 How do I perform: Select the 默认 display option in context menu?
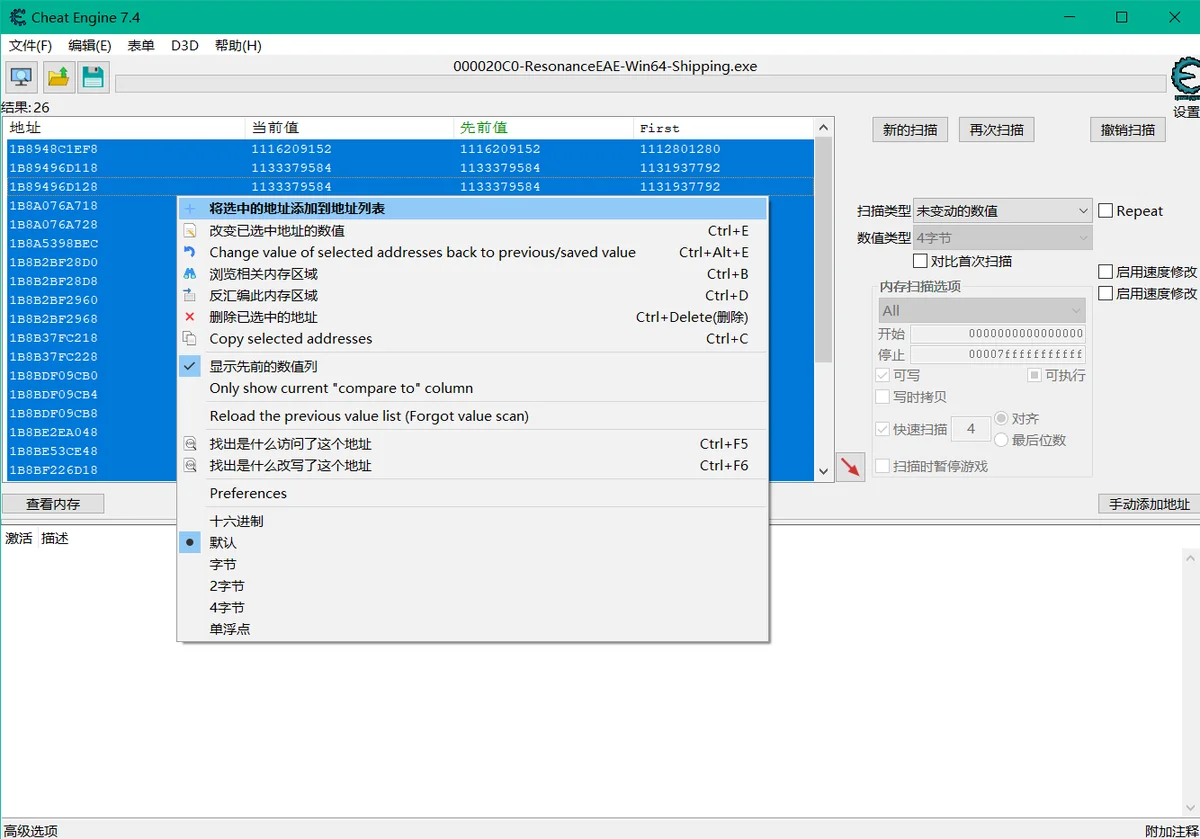(x=472, y=543)
